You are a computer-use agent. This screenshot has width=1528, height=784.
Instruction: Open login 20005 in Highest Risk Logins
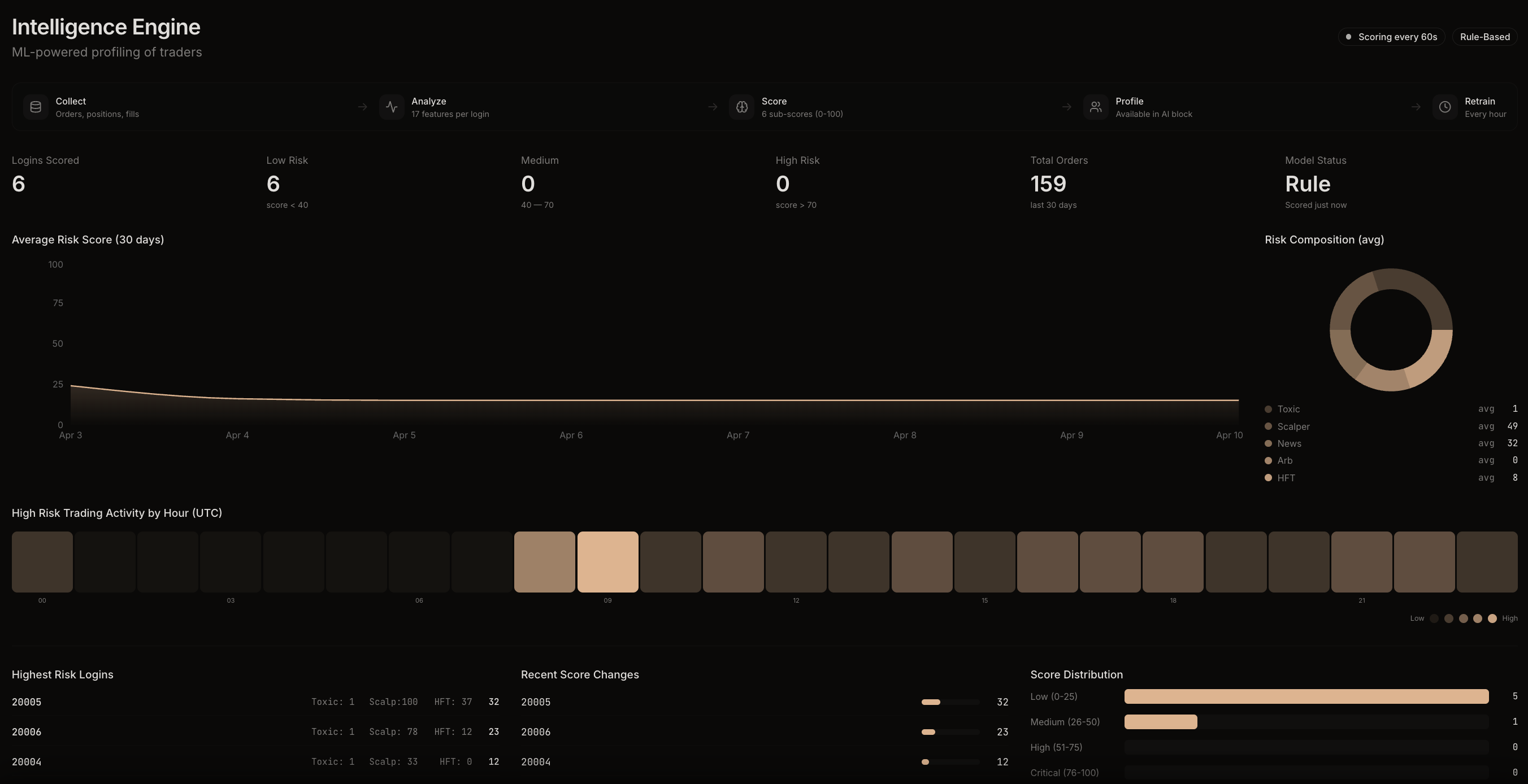coord(26,702)
